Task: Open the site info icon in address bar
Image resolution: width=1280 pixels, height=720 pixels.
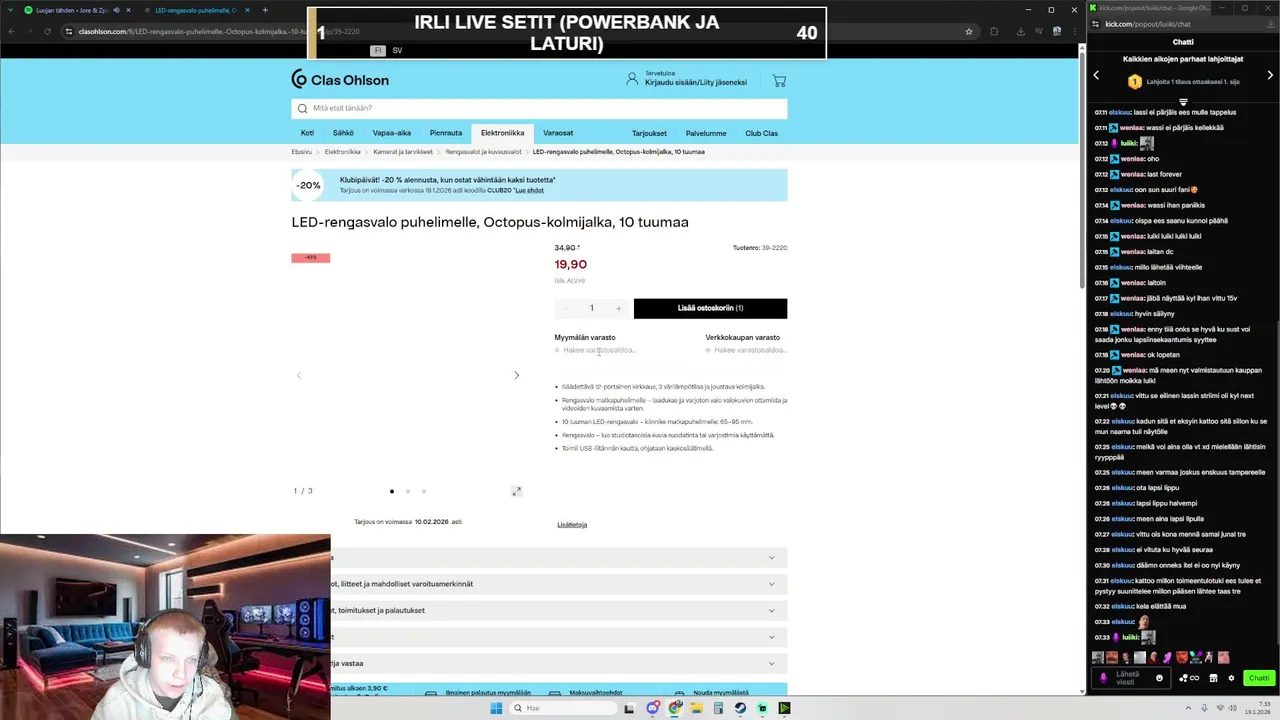Action: tap(68, 31)
